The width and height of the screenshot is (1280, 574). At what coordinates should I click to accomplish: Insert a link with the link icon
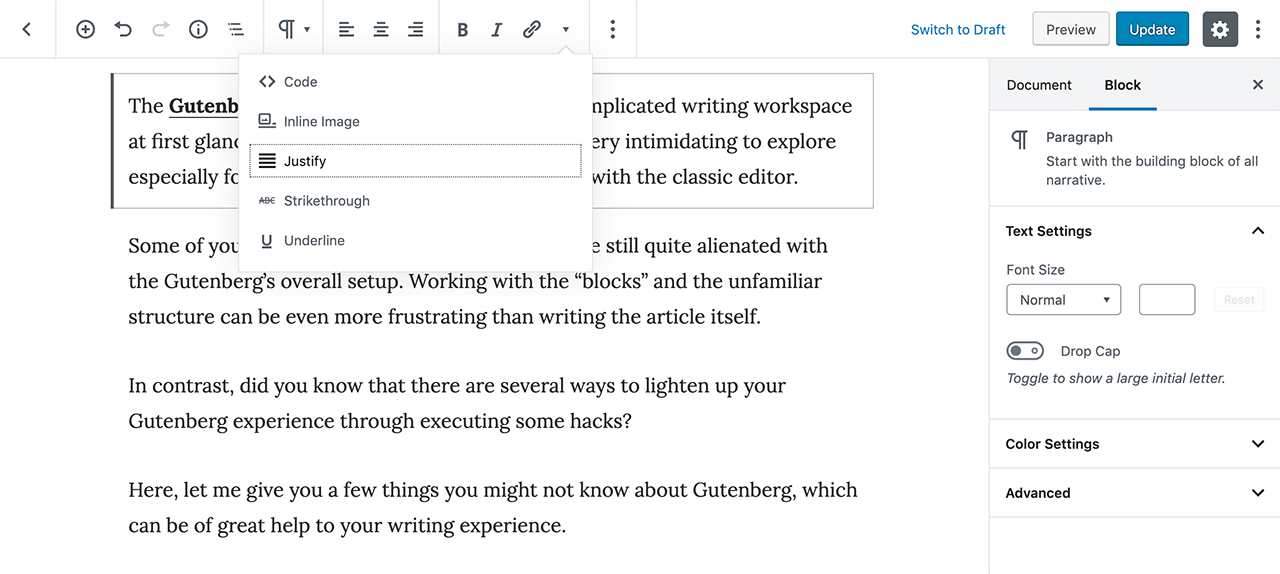click(532, 30)
